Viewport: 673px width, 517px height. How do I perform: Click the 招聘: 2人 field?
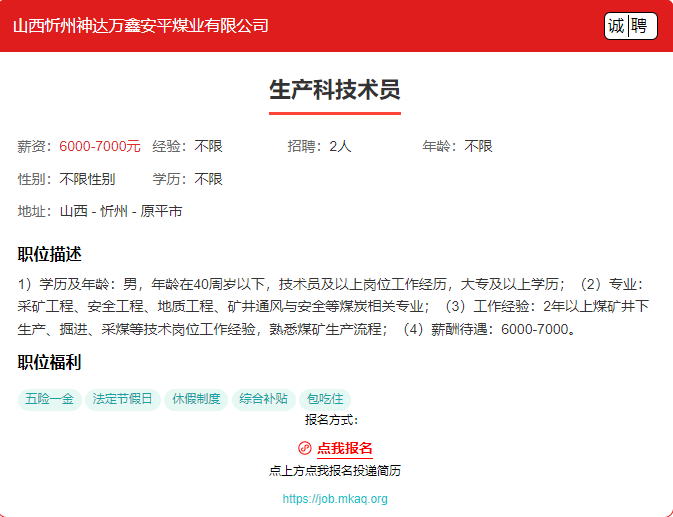point(319,146)
